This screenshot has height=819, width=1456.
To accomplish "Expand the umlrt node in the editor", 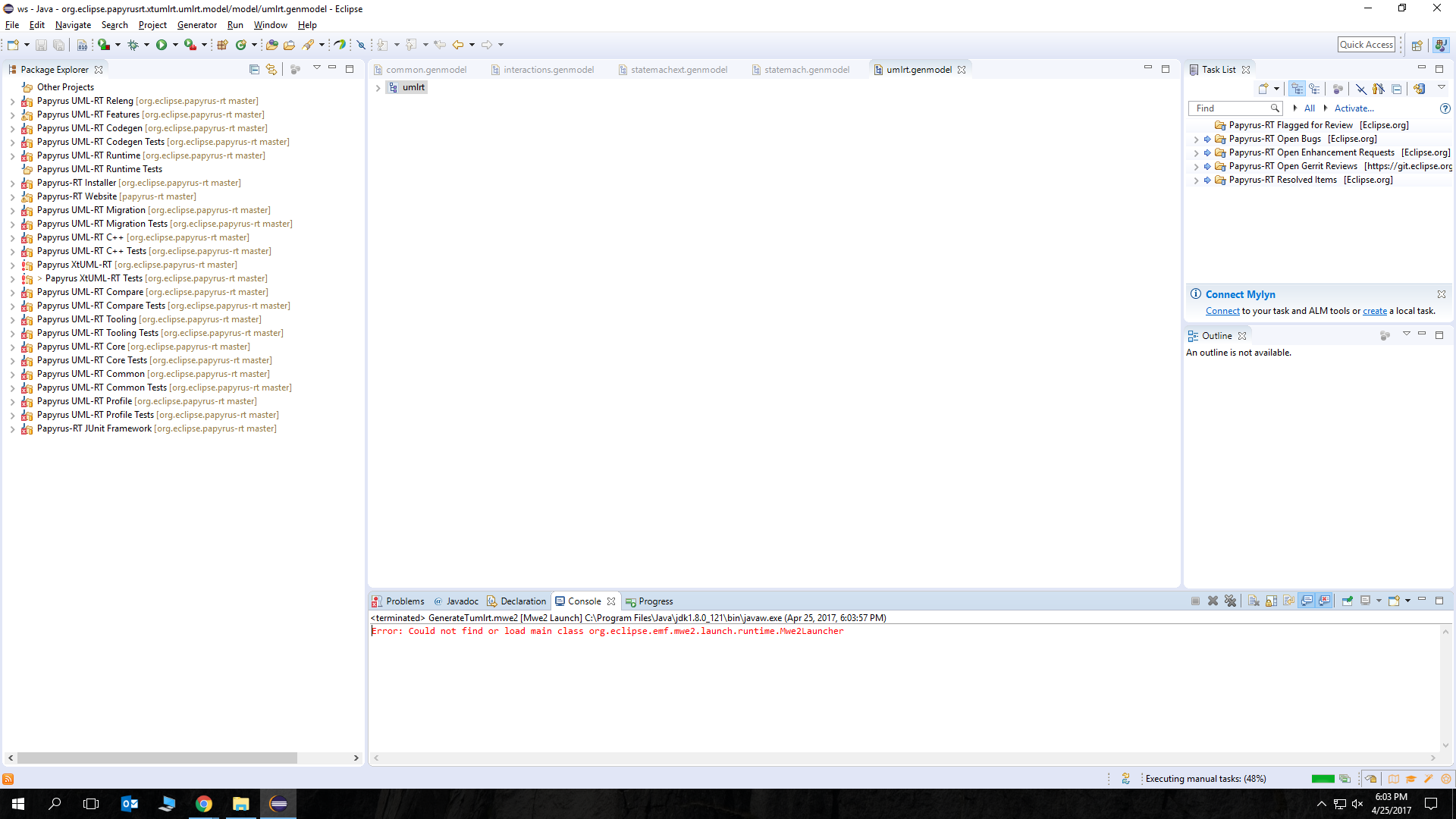I will click(x=378, y=88).
